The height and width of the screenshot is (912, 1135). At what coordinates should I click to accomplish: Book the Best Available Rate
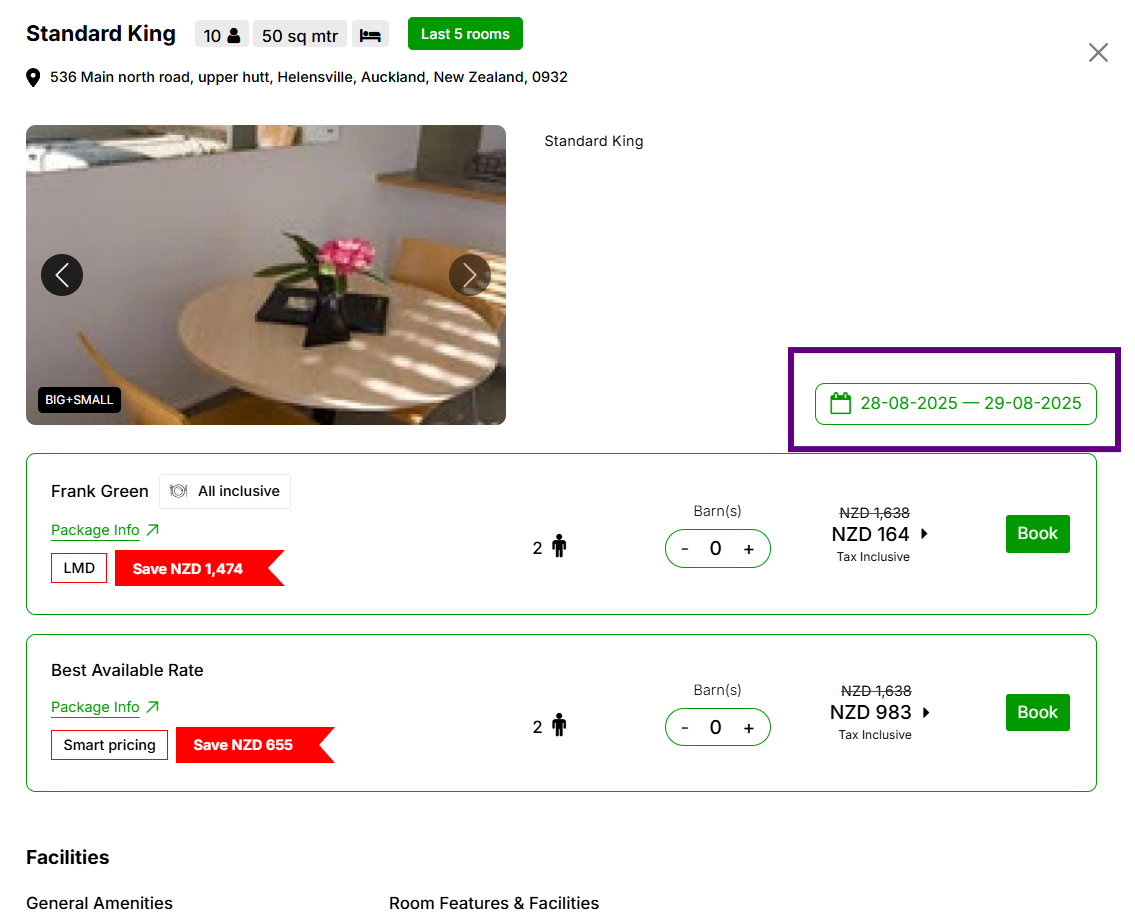tap(1037, 712)
